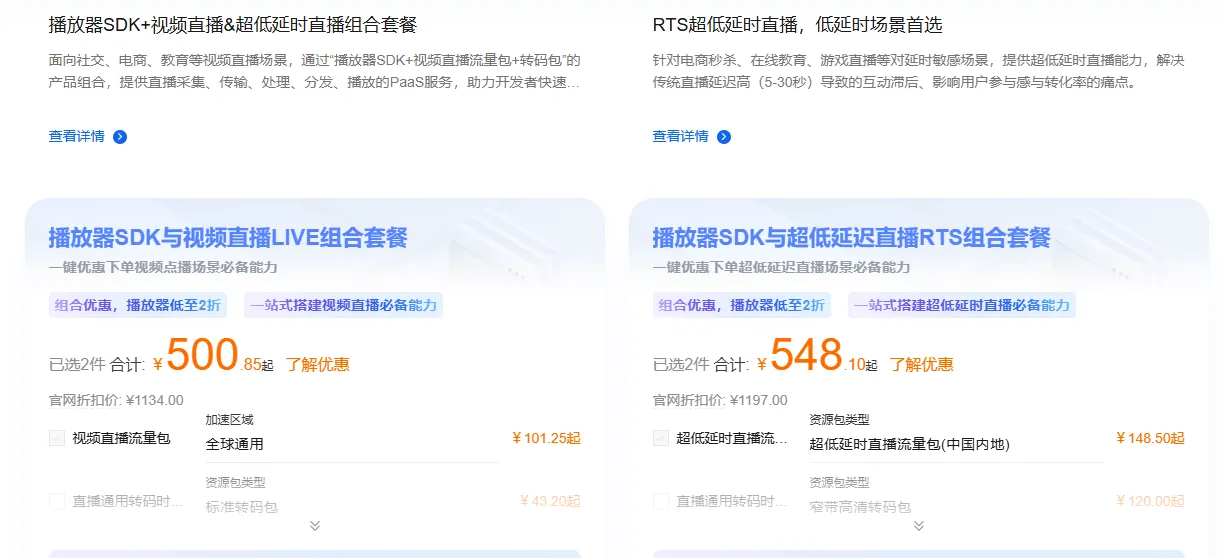Click heading 播放器SDK+视频直播&超低延时直播组合套餐

coord(233,25)
